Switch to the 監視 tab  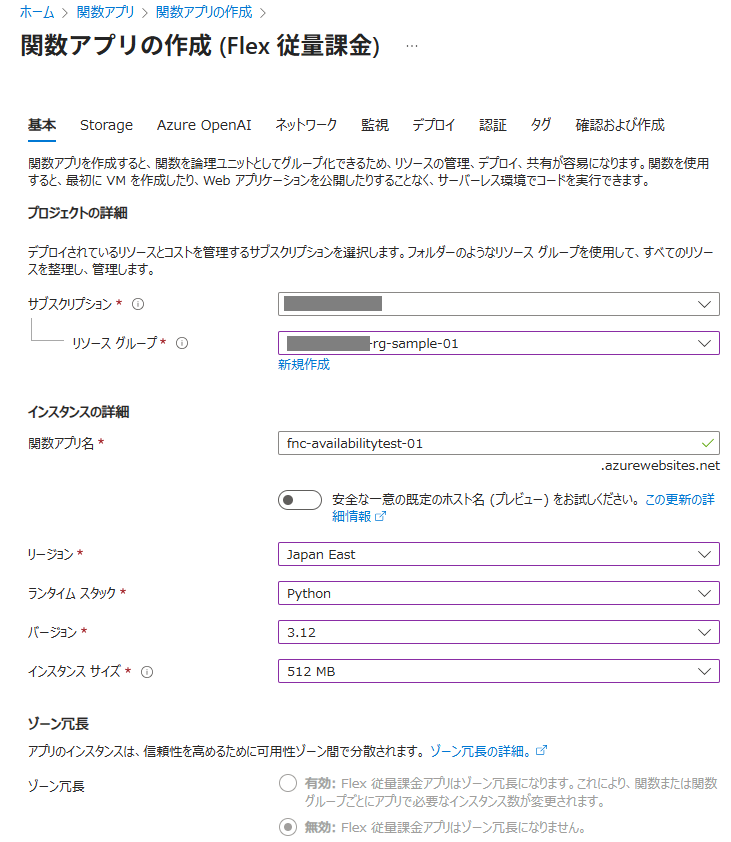point(375,125)
